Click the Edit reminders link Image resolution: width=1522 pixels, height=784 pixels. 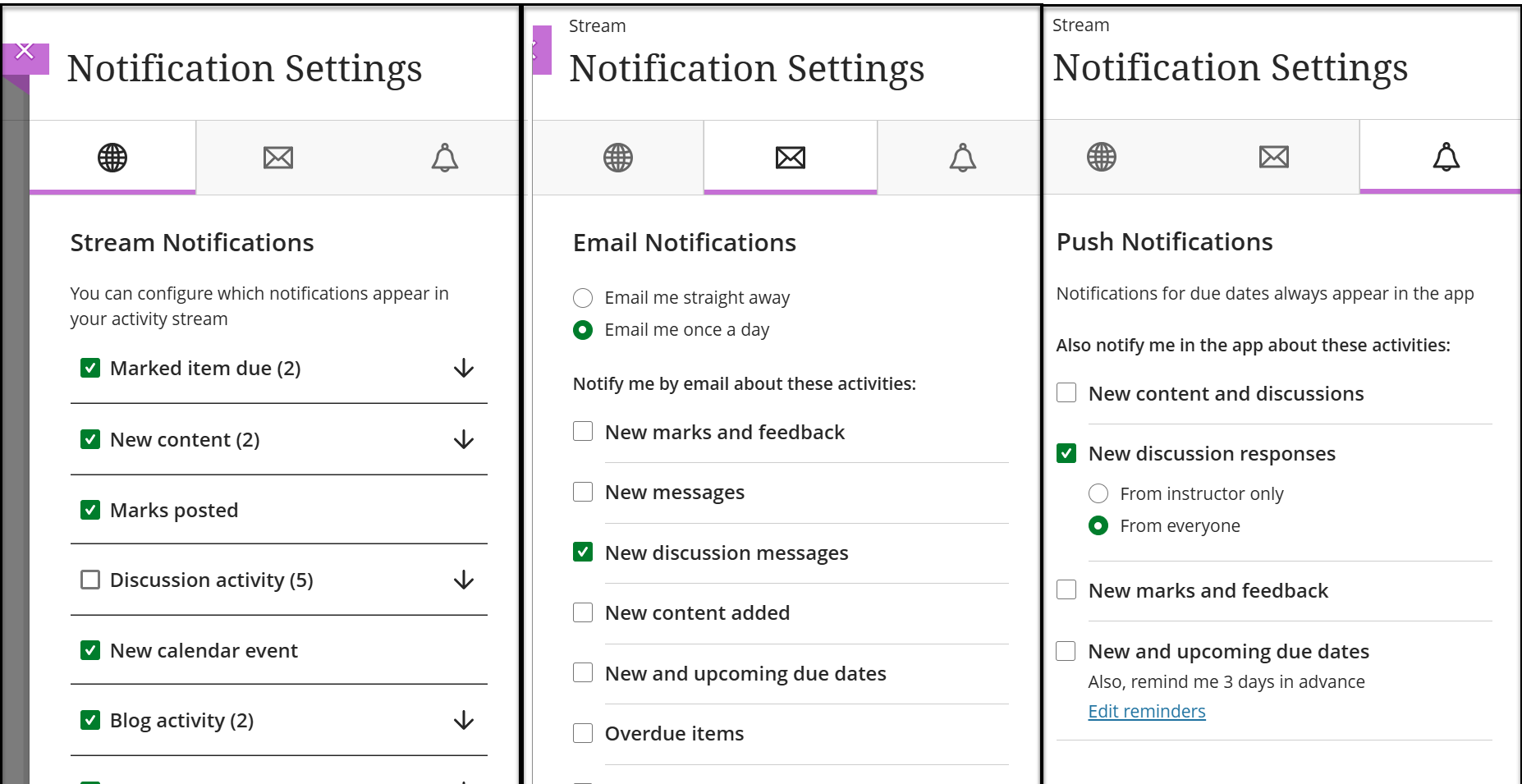[1146, 711]
